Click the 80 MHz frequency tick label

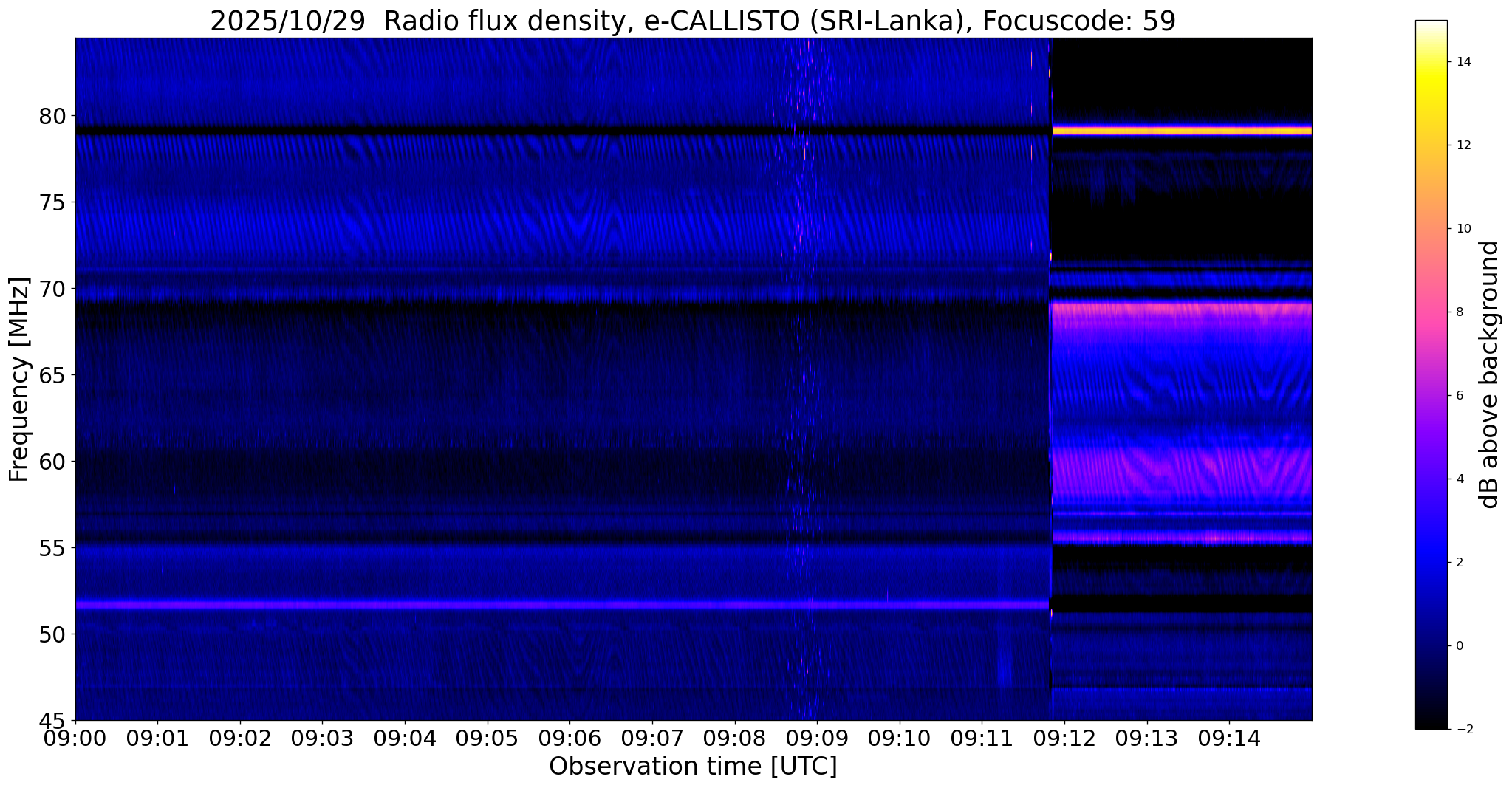coord(52,116)
